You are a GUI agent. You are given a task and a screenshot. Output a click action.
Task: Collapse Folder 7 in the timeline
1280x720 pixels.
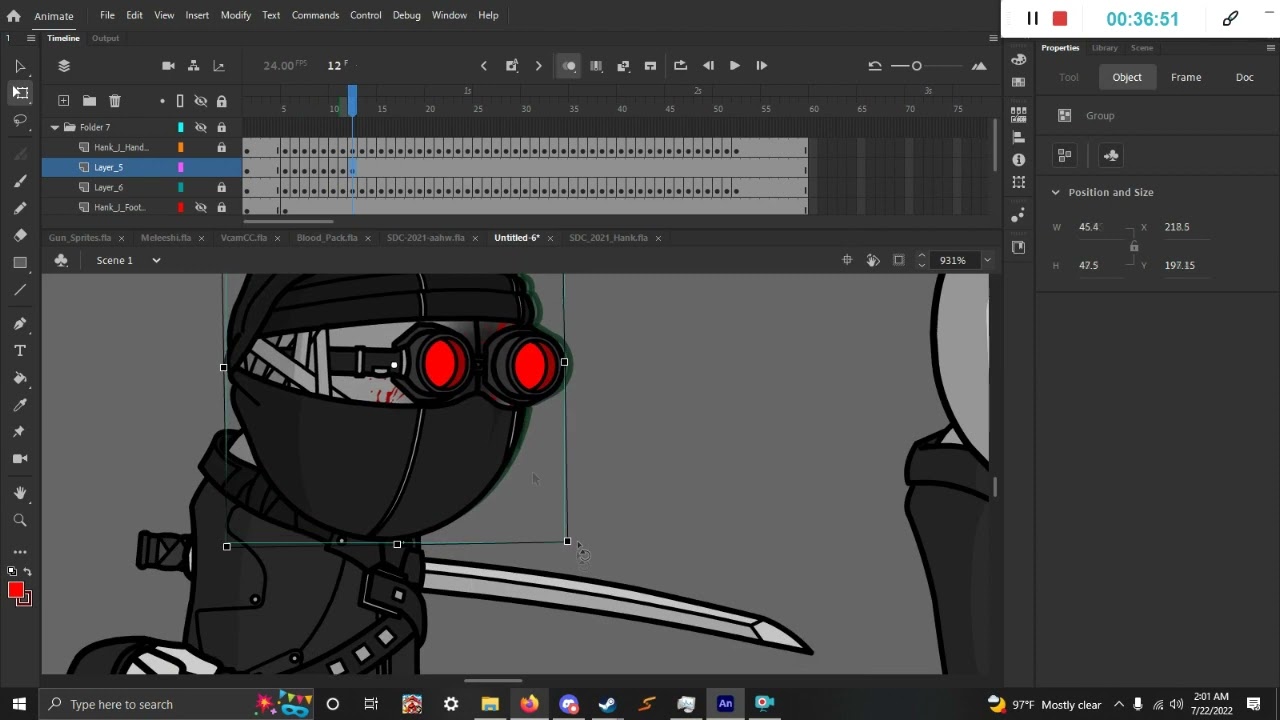click(x=55, y=127)
